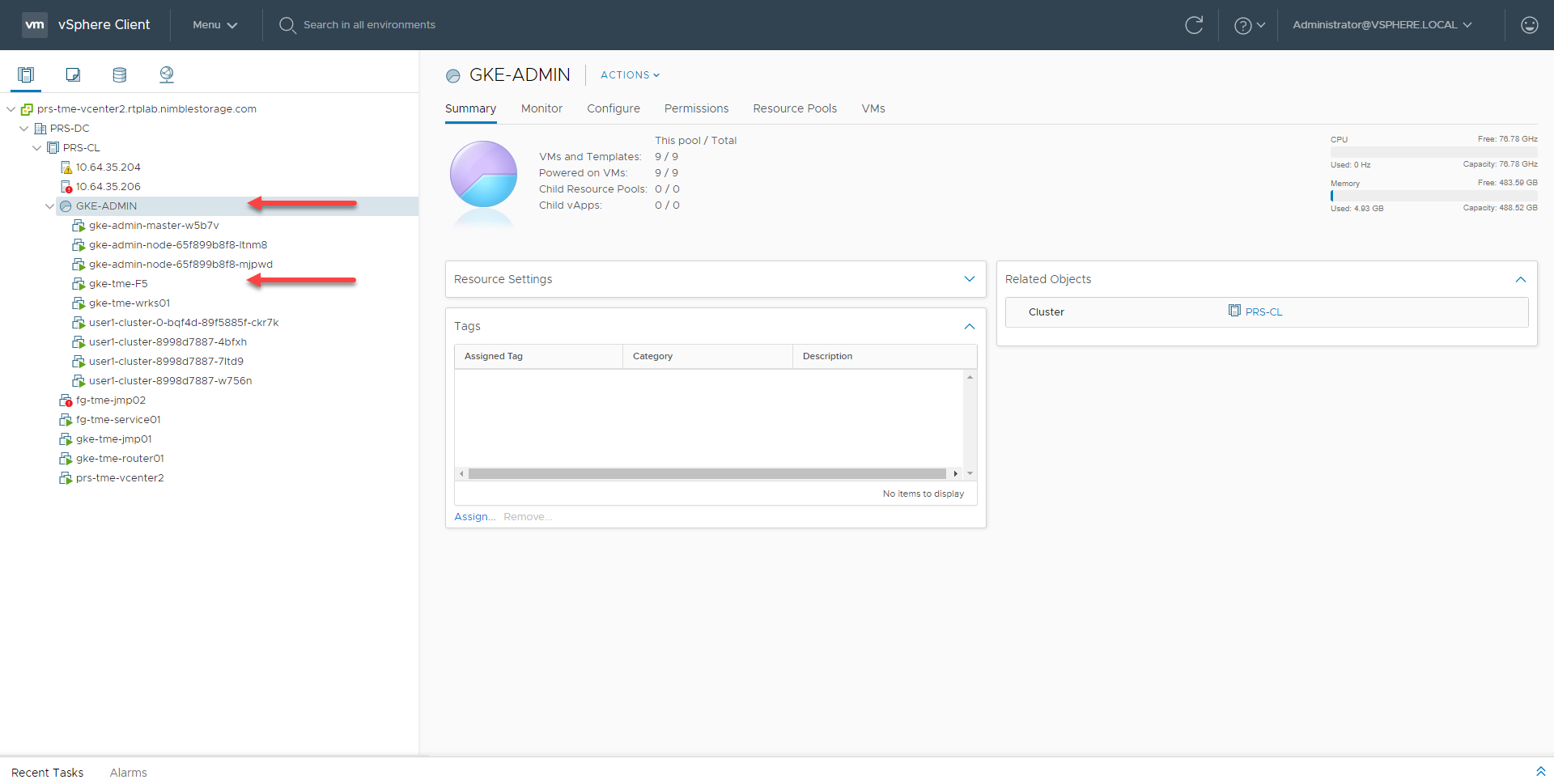Open the Recent Tasks panel tab
This screenshot has height=784, width=1554.
tap(47, 773)
